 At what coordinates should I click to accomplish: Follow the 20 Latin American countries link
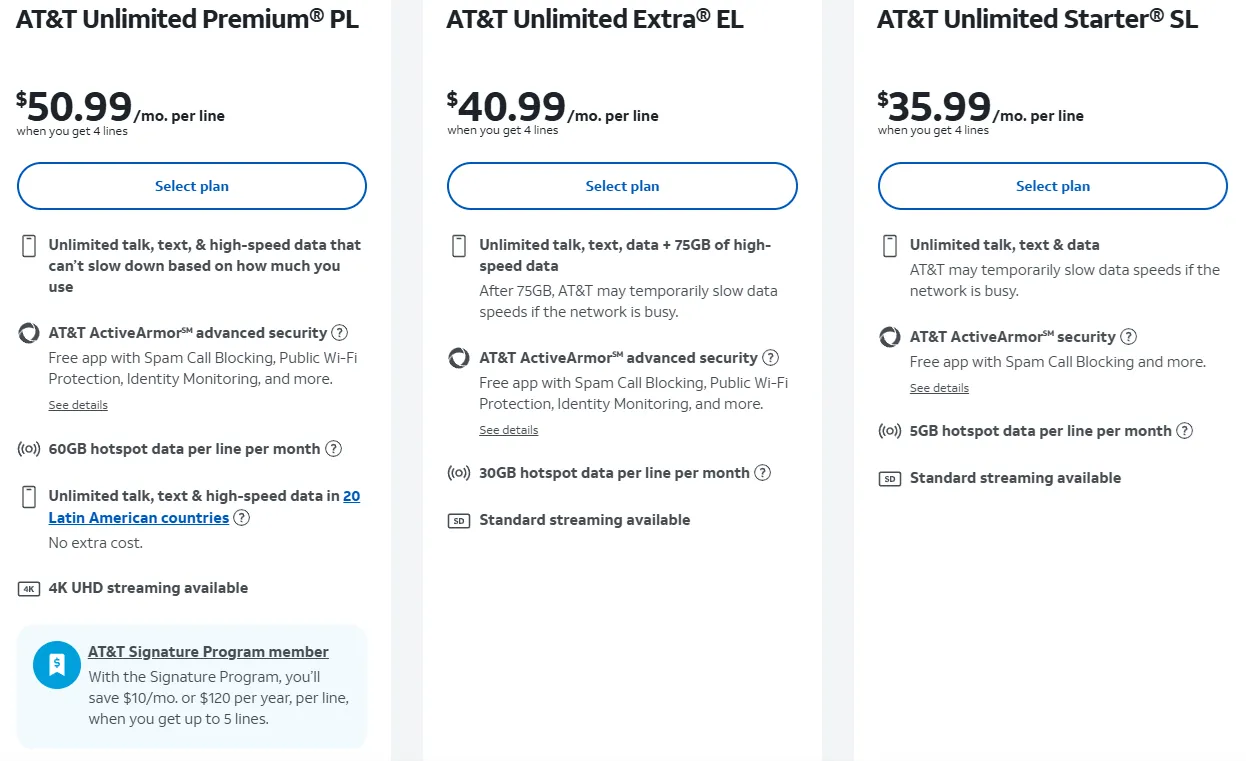tap(139, 518)
